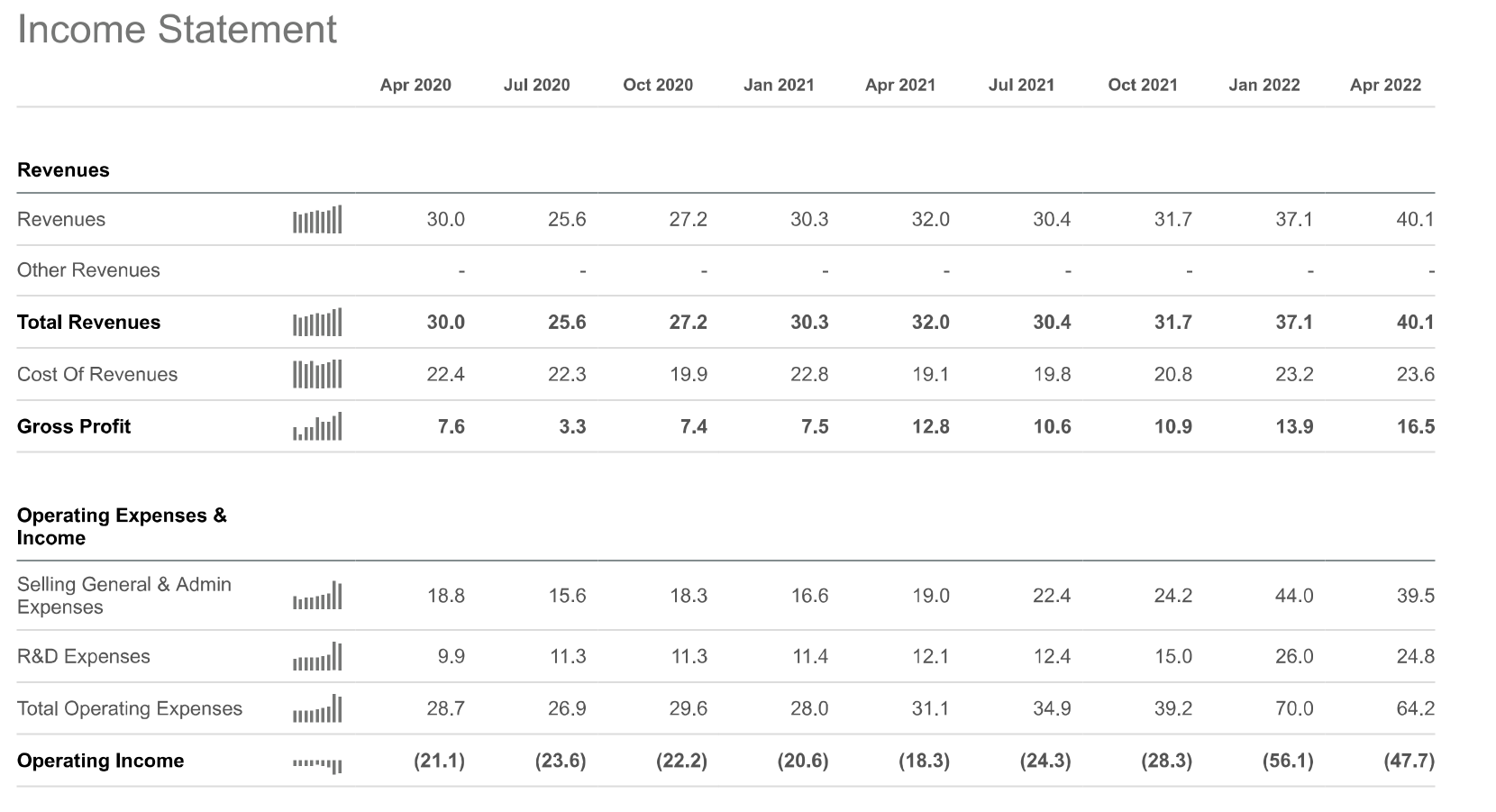Screen dimensions: 1496x812
Task: Select the R&D Expenses row label
Action: [84, 656]
